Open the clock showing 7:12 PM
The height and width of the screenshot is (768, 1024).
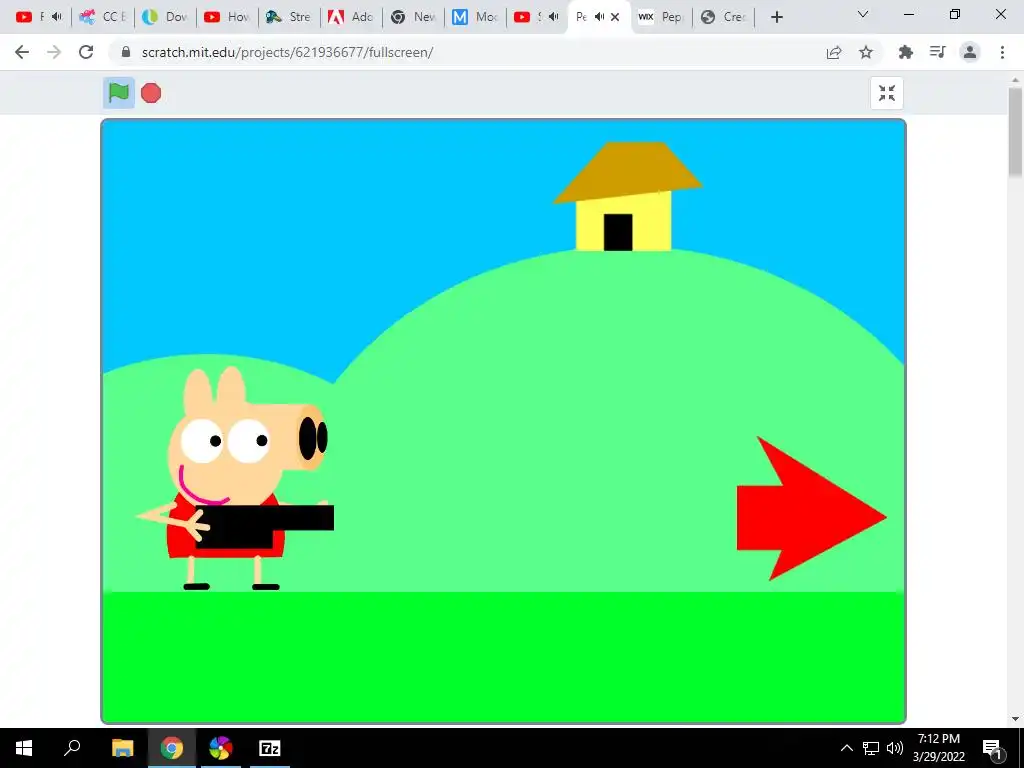pyautogui.click(x=938, y=748)
